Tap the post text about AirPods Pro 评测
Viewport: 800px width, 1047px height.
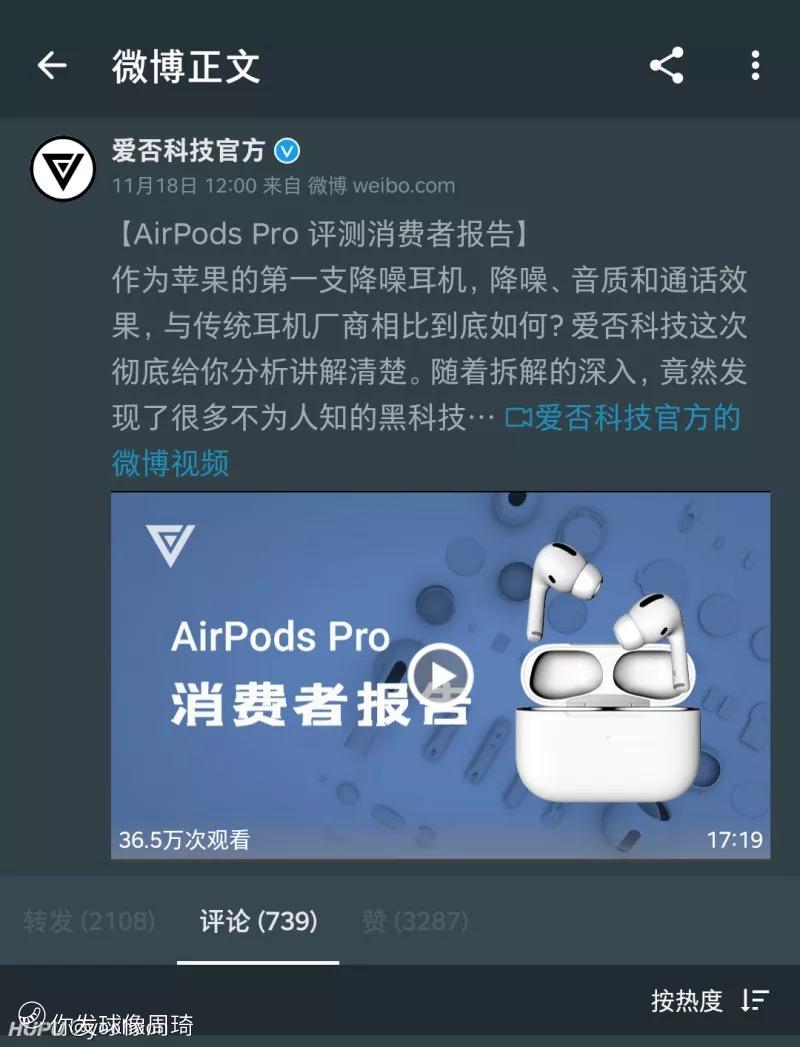pyautogui.click(x=429, y=325)
